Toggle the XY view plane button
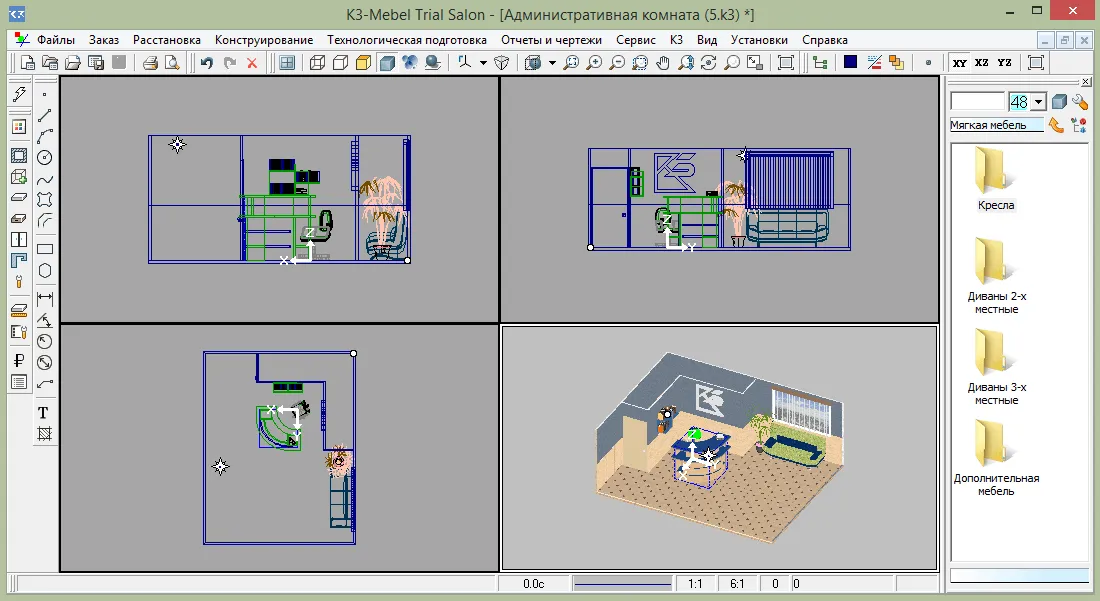Viewport: 1100px width, 601px height. [960, 63]
